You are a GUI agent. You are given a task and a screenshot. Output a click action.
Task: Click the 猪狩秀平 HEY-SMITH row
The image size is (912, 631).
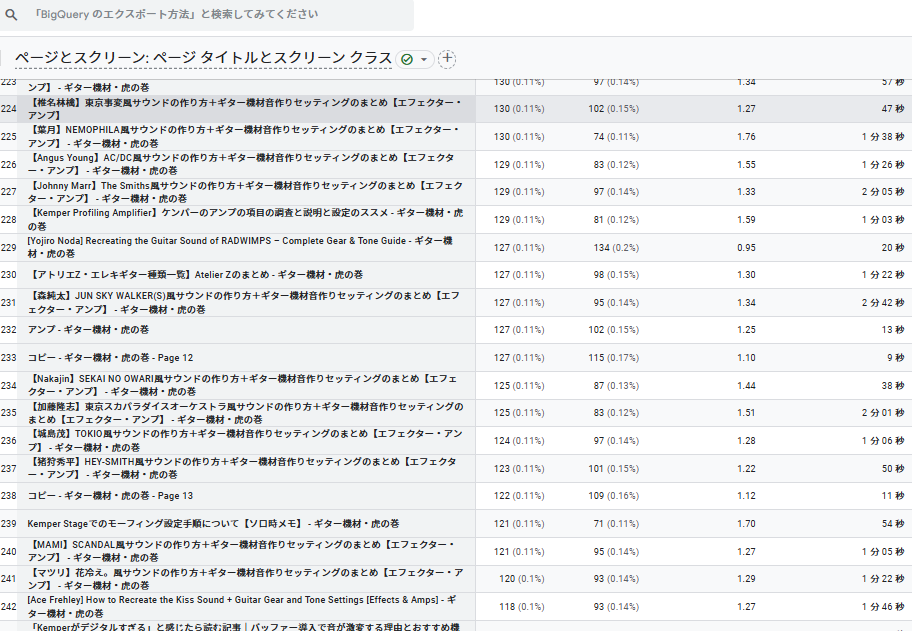click(x=245, y=468)
